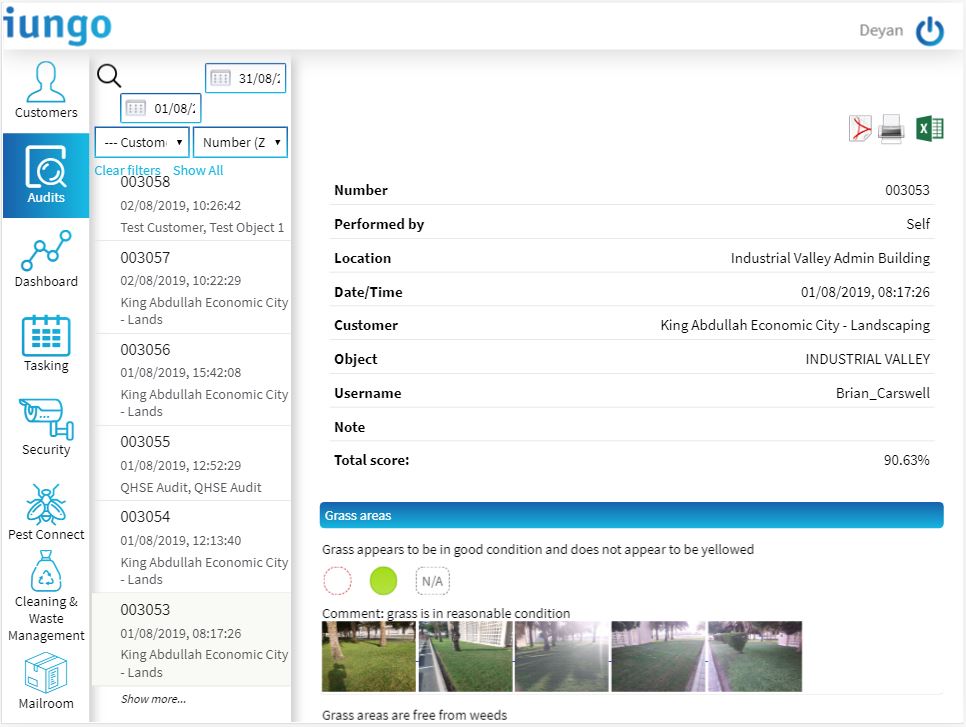The image size is (966, 727).
Task: Click the Show All link
Action: (198, 171)
